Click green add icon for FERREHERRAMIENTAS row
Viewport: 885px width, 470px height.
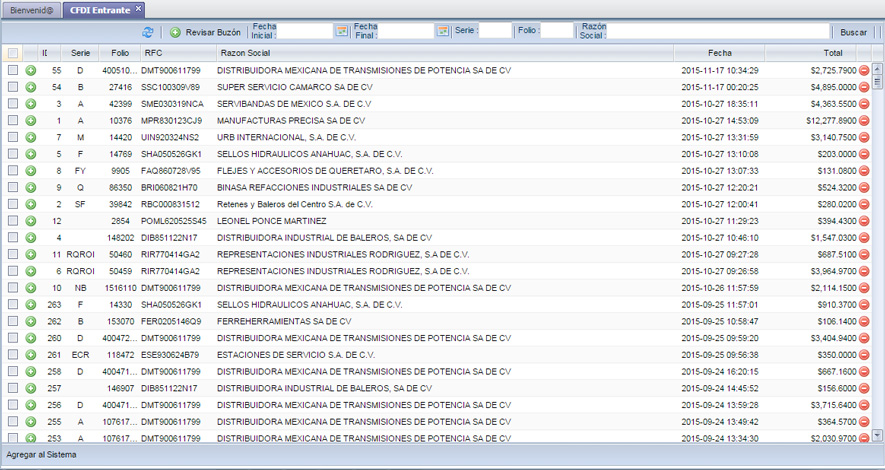(30, 322)
